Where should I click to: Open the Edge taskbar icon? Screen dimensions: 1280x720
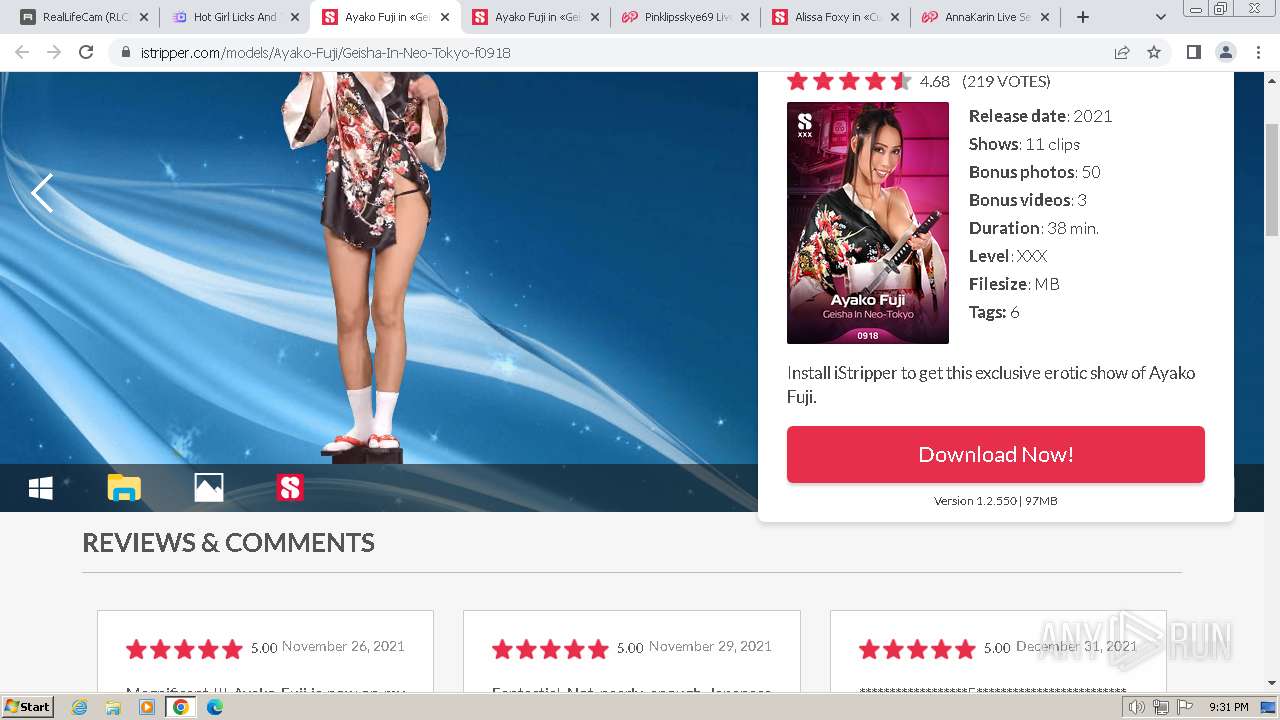tap(215, 707)
